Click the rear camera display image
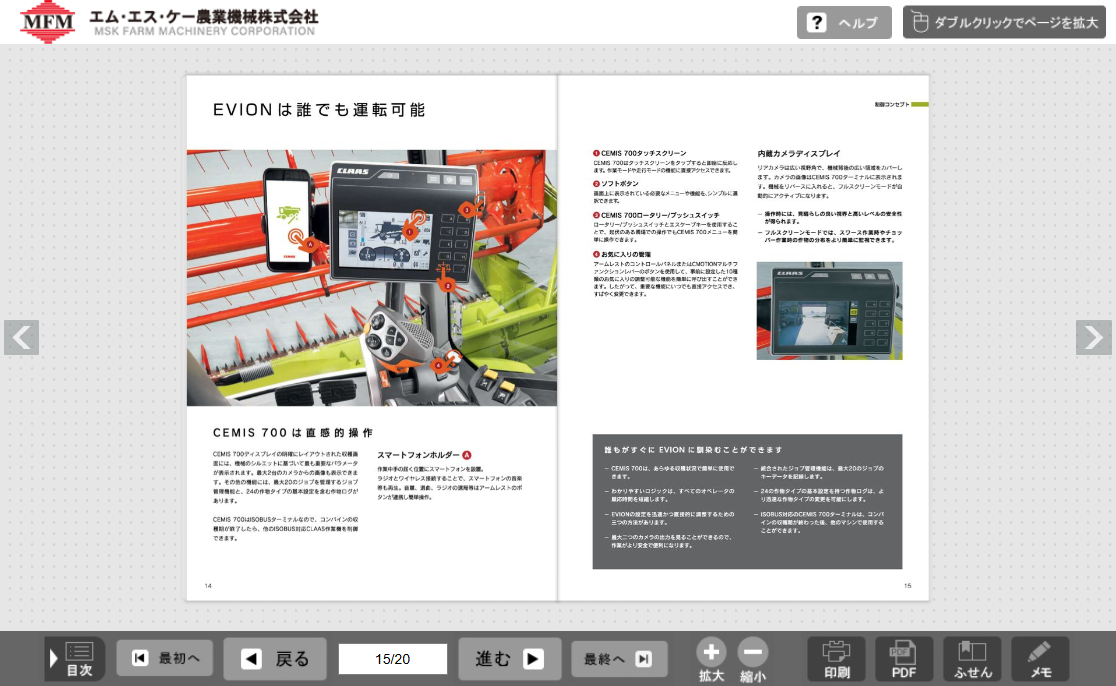 point(829,310)
